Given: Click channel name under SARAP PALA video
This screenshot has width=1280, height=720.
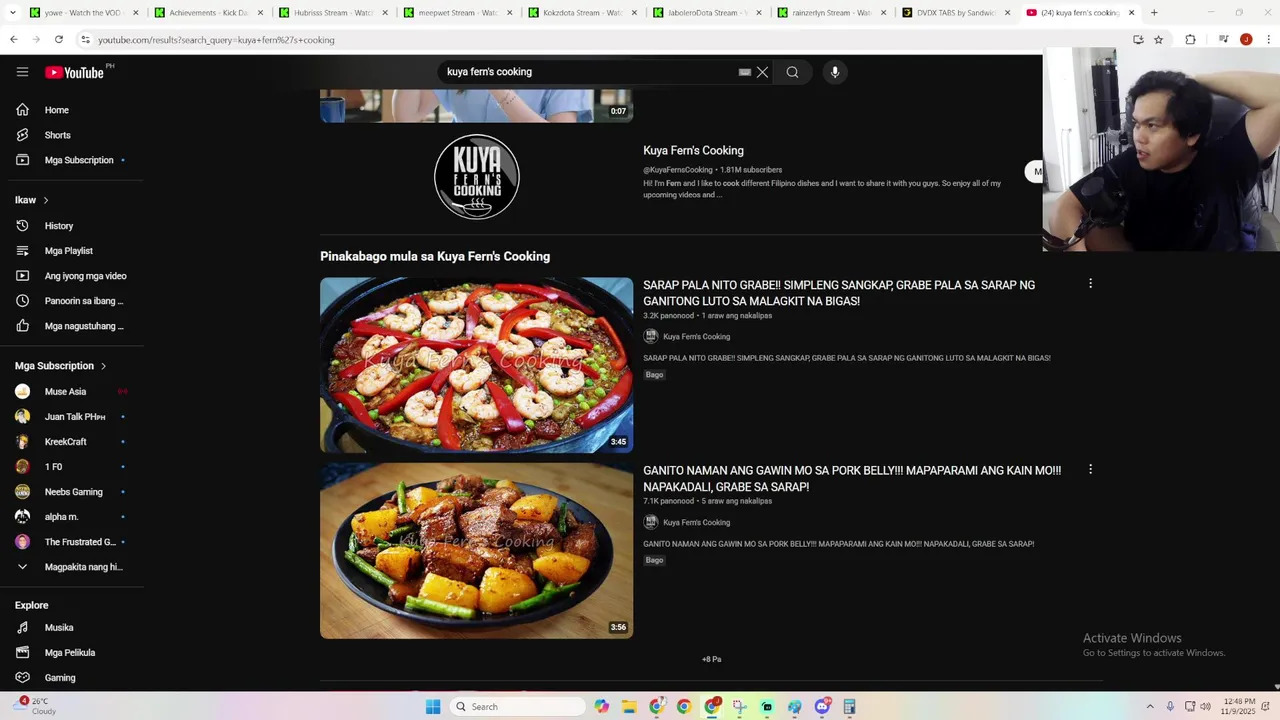Looking at the screenshot, I should click(696, 337).
